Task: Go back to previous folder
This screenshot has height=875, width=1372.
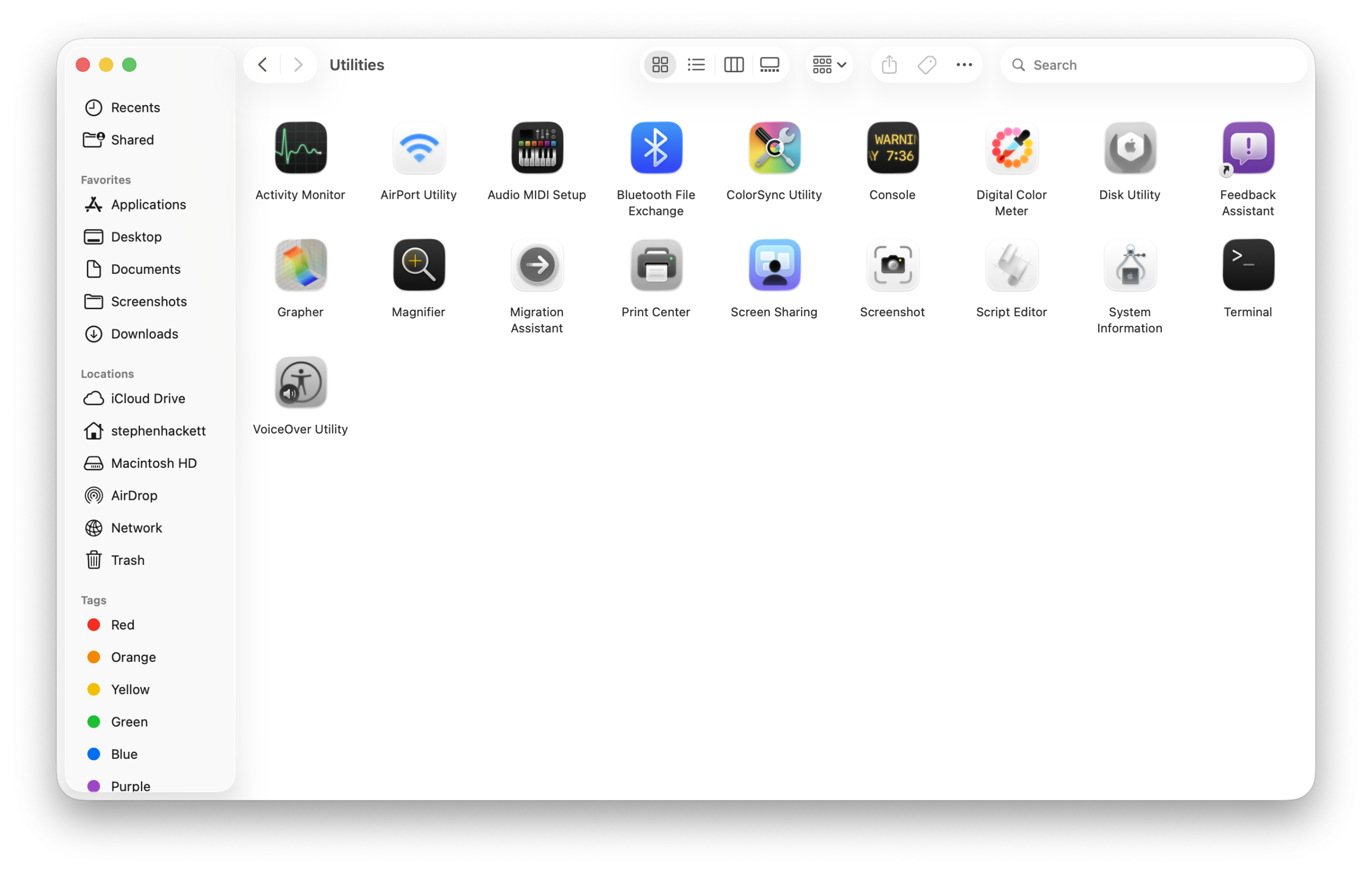Action: tap(263, 65)
